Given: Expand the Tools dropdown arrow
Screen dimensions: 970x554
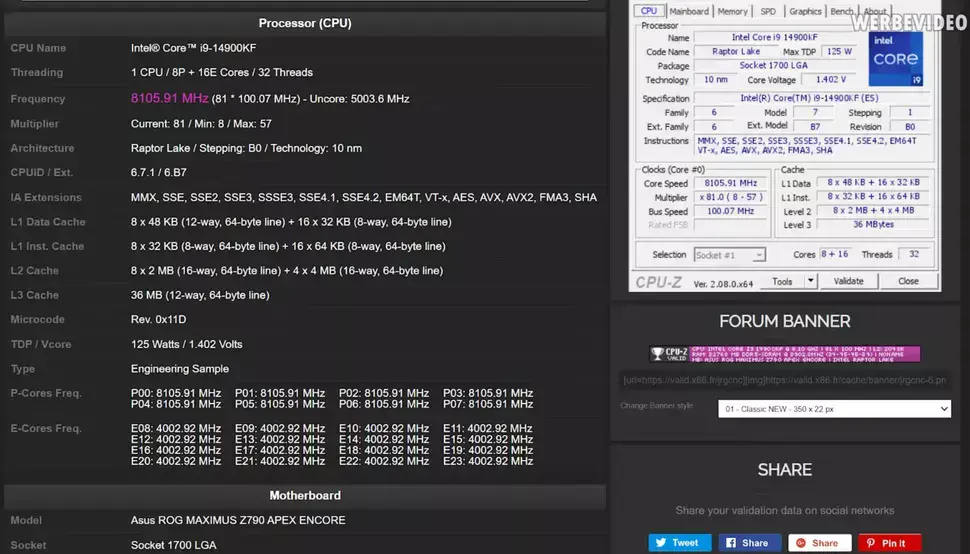Looking at the screenshot, I should tap(810, 281).
